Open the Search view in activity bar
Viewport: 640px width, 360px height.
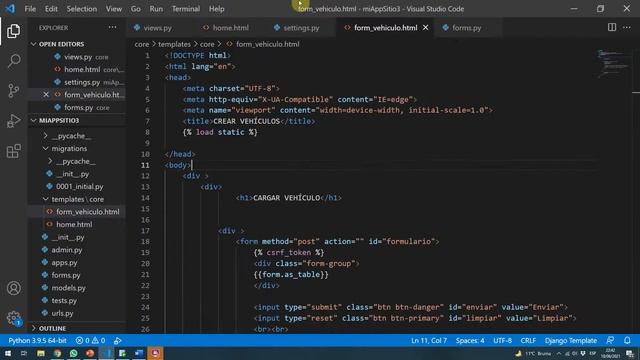coord(13,61)
